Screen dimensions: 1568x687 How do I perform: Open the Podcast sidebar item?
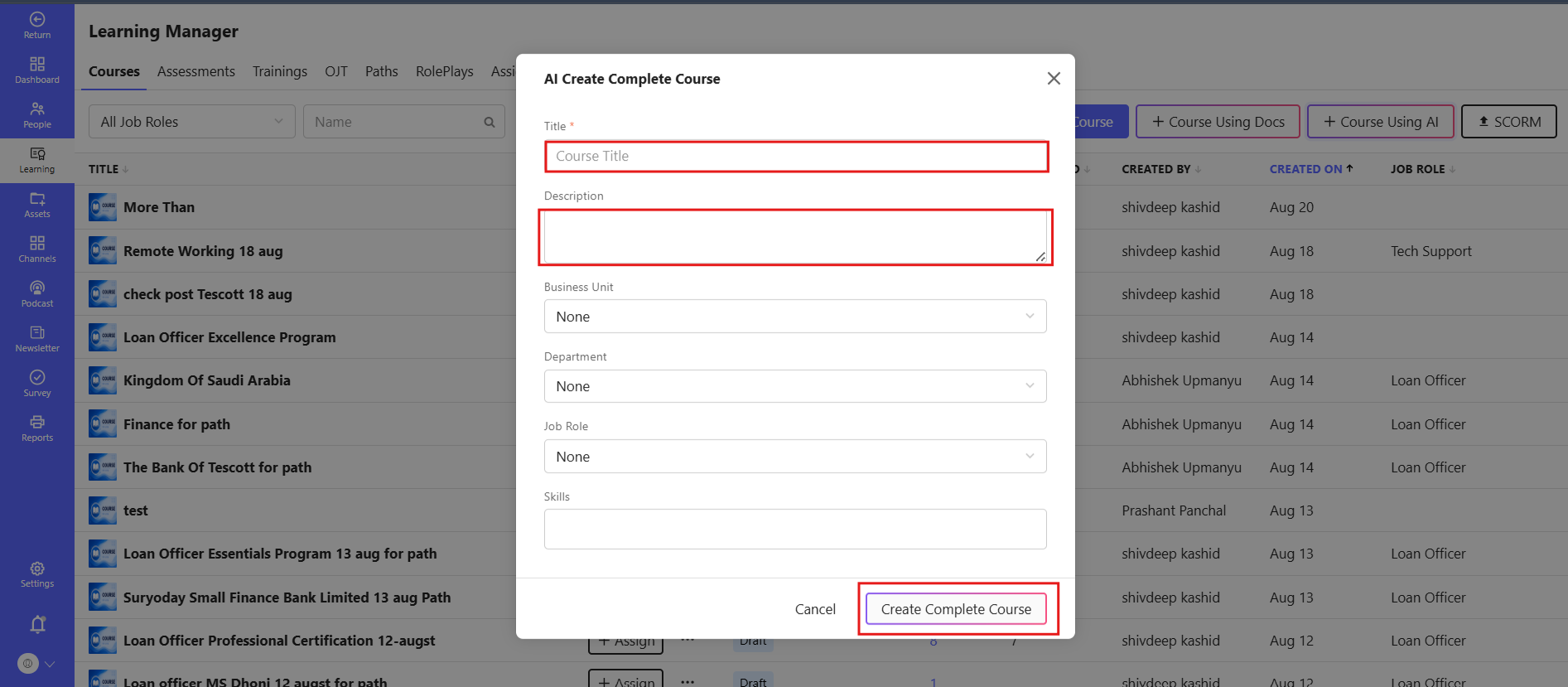37,294
